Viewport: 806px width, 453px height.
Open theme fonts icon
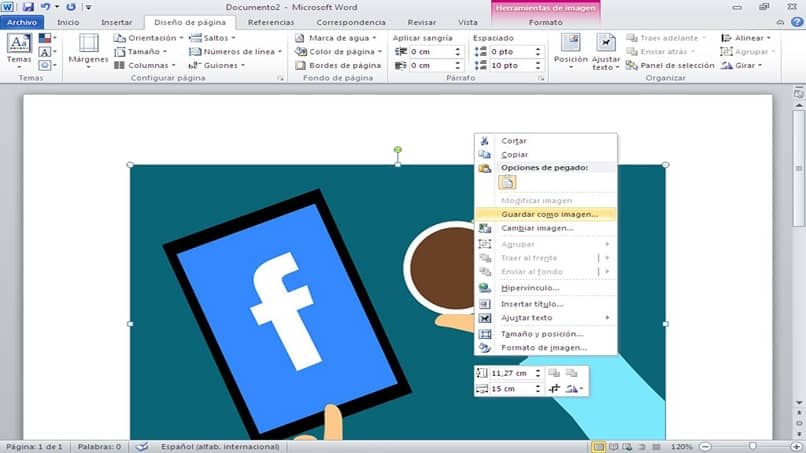(x=47, y=51)
